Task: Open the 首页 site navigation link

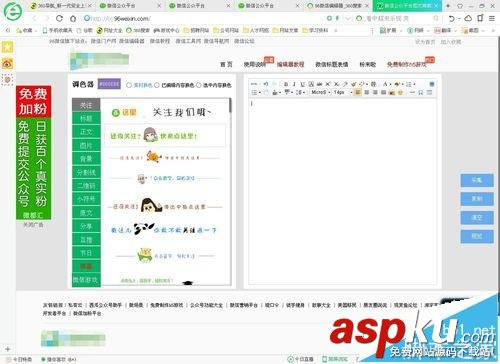Action: pos(226,64)
